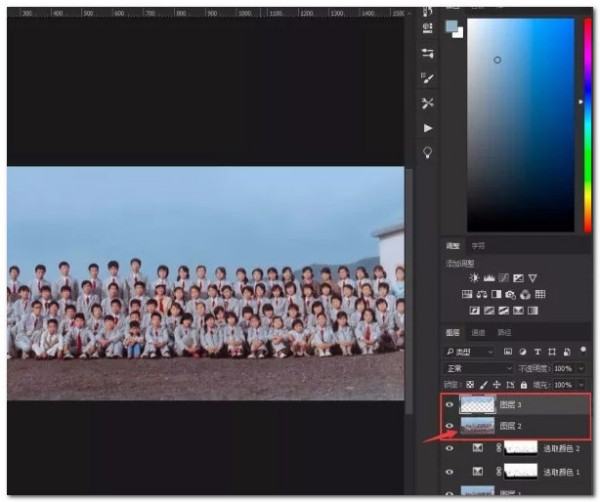Add a Gradient Map adjustment

click(533, 310)
